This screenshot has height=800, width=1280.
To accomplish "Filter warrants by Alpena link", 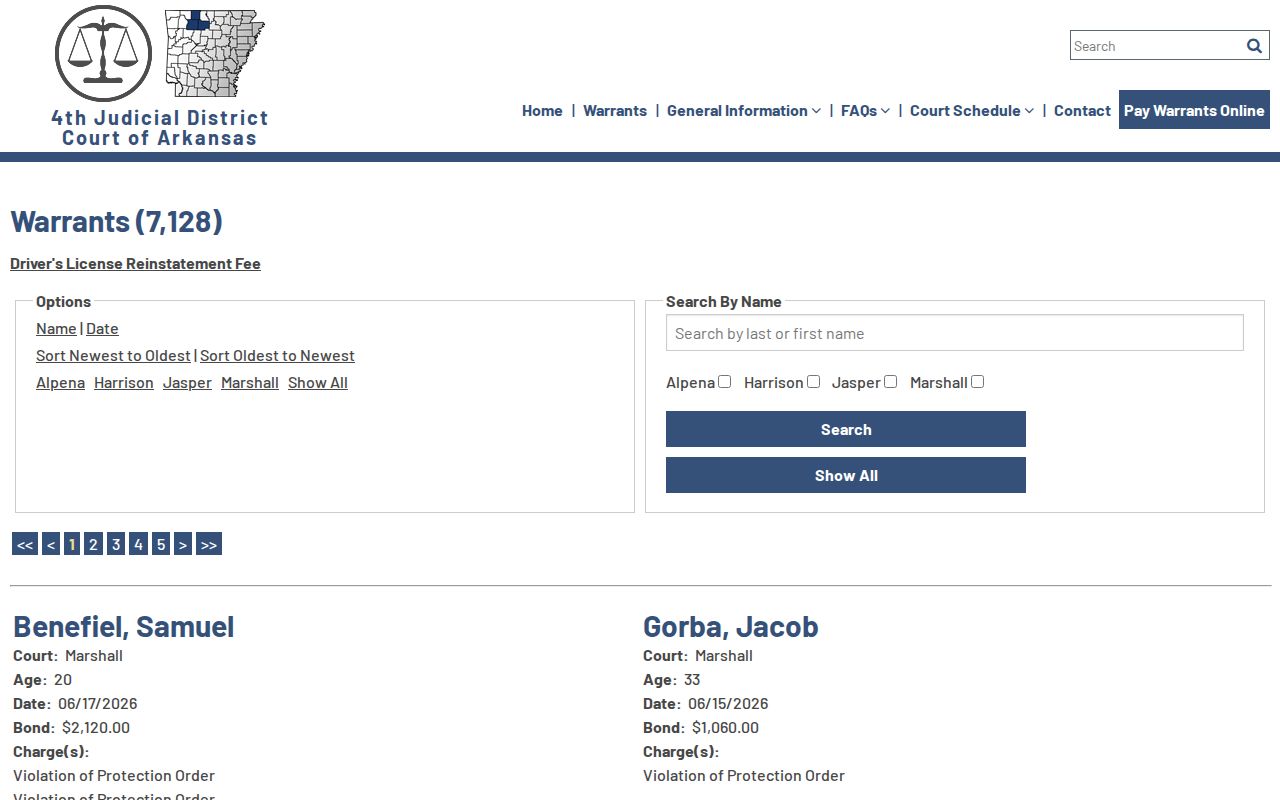I will (x=60, y=383).
